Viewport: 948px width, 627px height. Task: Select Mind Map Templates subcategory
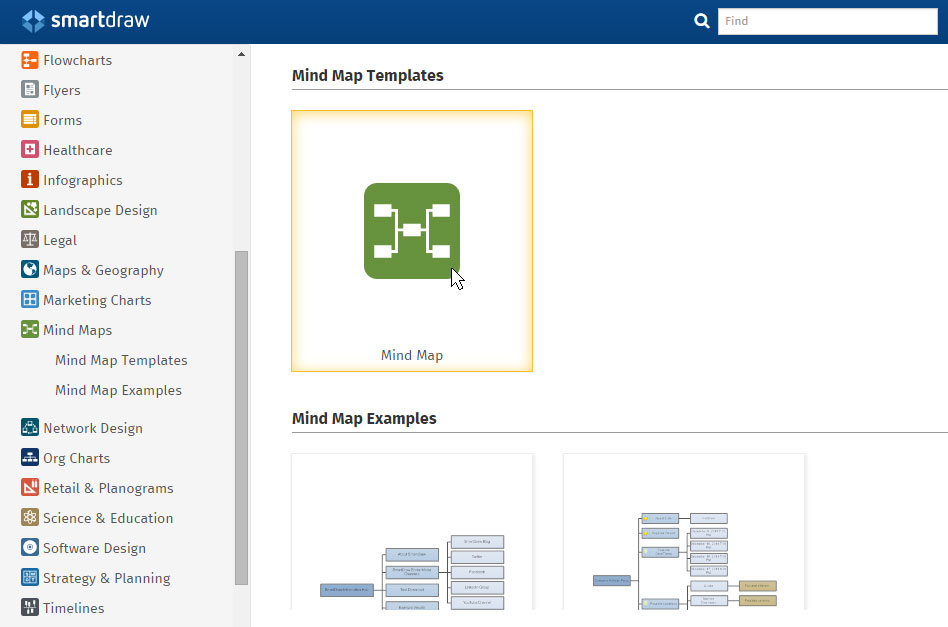tap(122, 360)
